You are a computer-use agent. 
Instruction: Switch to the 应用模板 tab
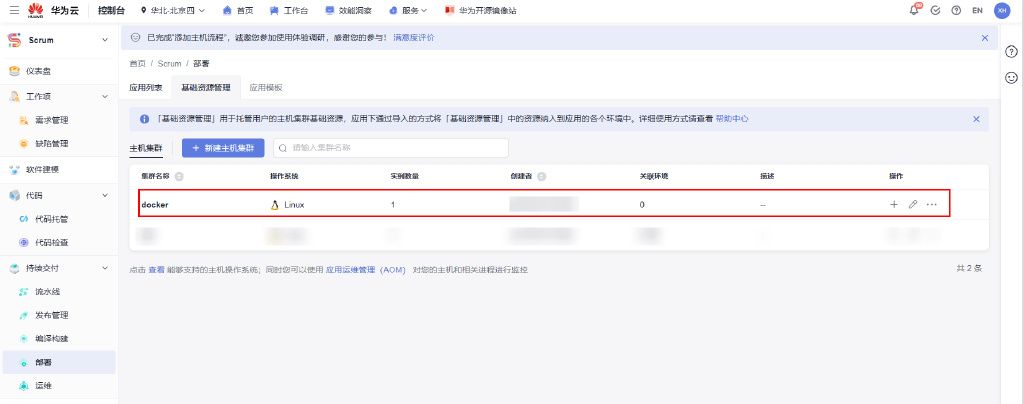click(x=266, y=87)
